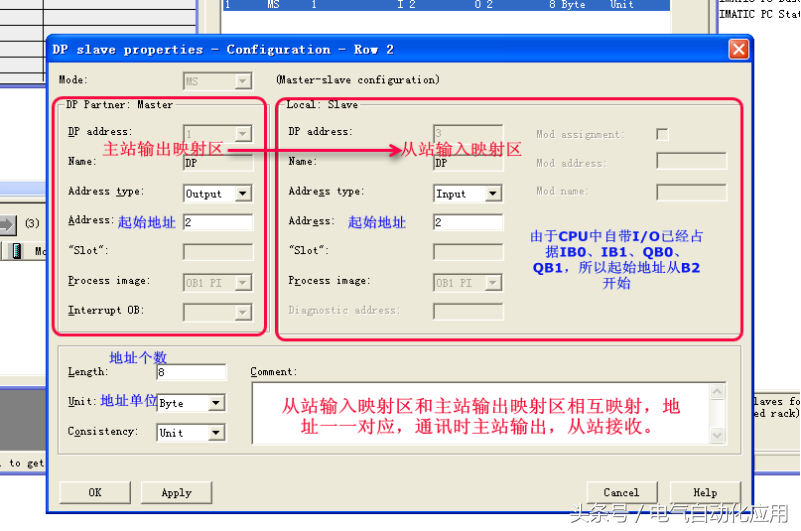This screenshot has width=801, height=531.
Task: Expand the Unit dropdown showing Byte
Action: tap(216, 403)
